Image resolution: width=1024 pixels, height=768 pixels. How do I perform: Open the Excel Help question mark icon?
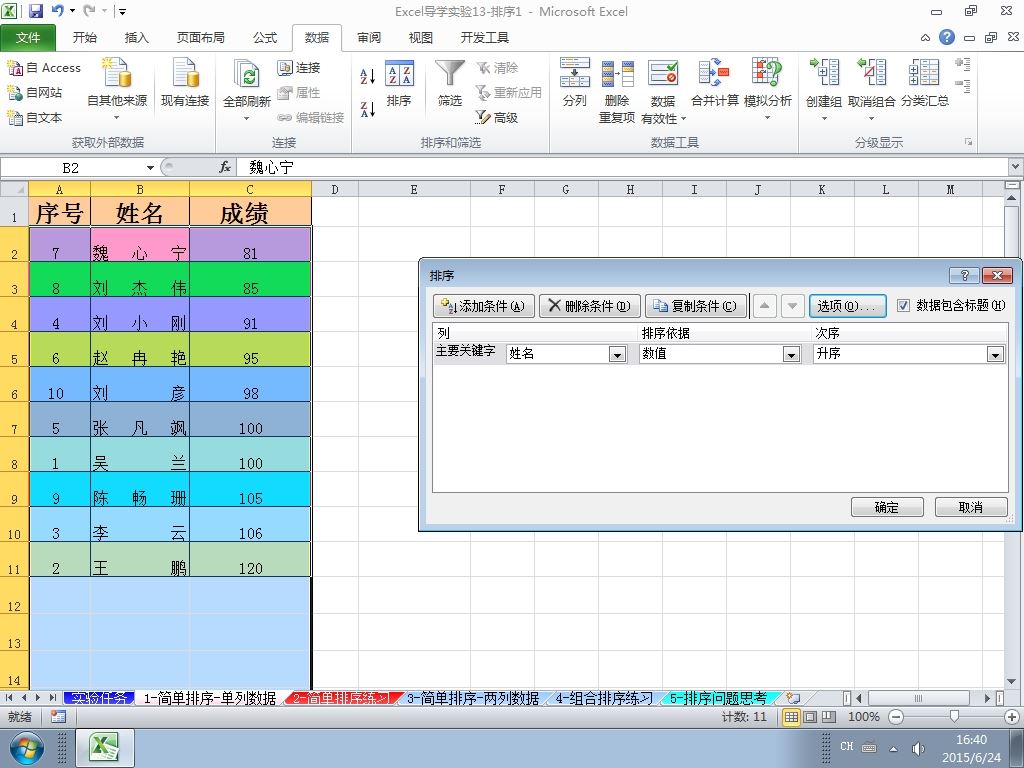point(947,37)
